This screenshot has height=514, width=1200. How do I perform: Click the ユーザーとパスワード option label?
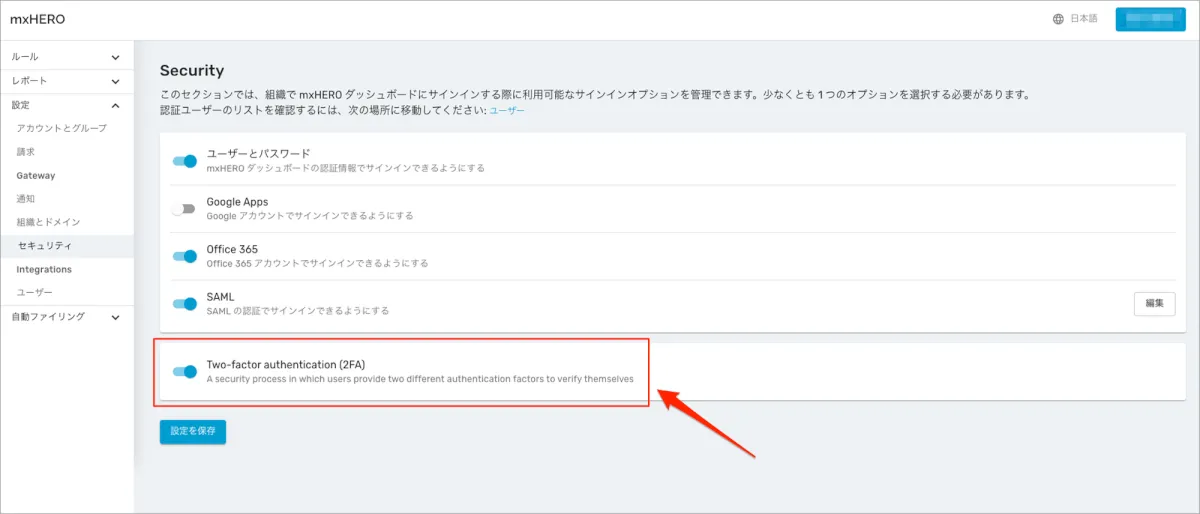(x=258, y=154)
